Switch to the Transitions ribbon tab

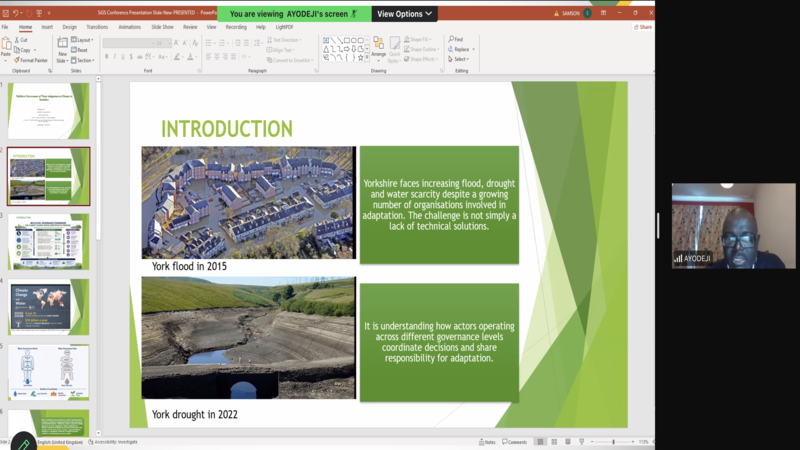tap(97, 27)
